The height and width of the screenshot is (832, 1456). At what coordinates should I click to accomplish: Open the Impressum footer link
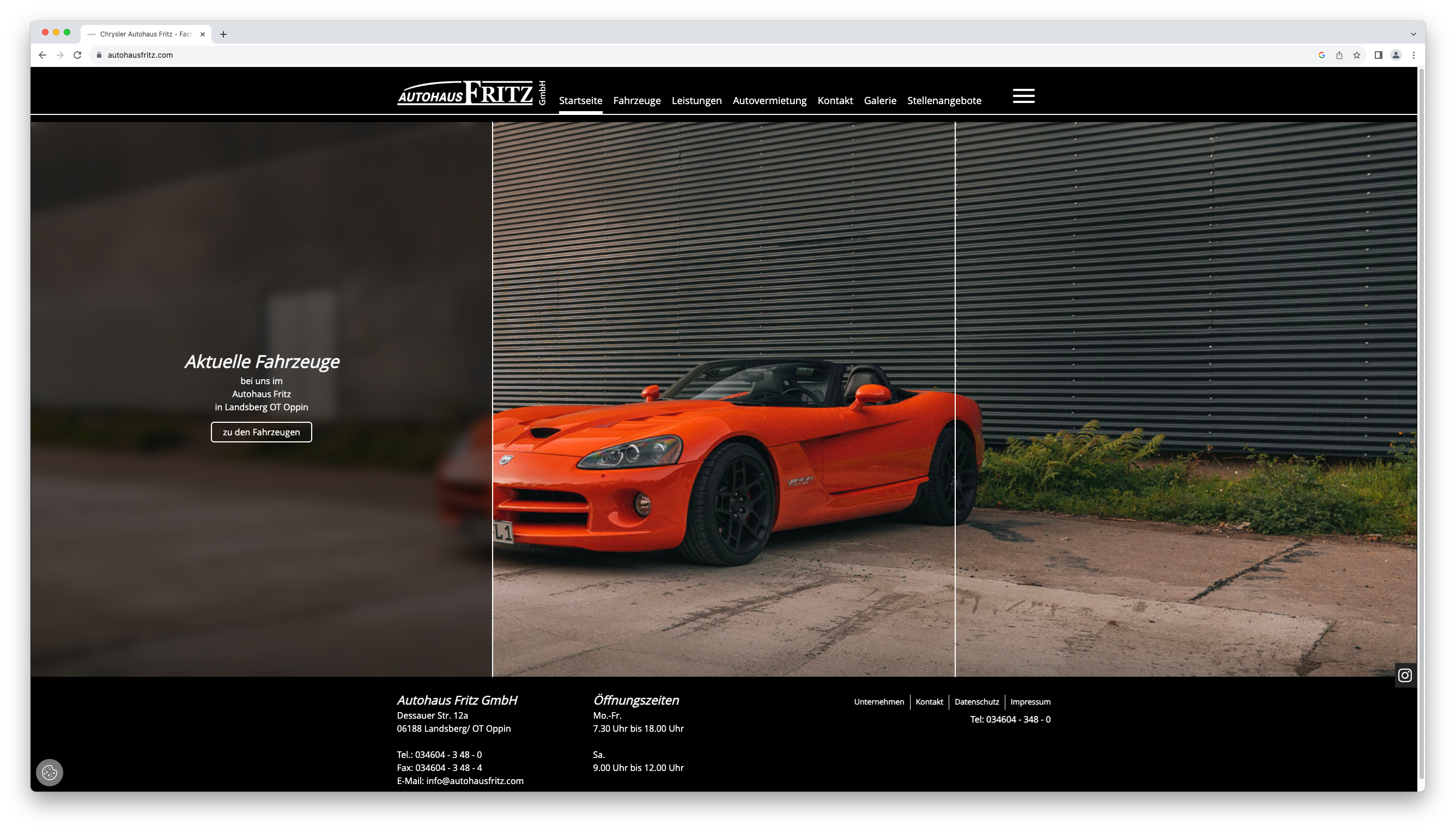[x=1030, y=702]
